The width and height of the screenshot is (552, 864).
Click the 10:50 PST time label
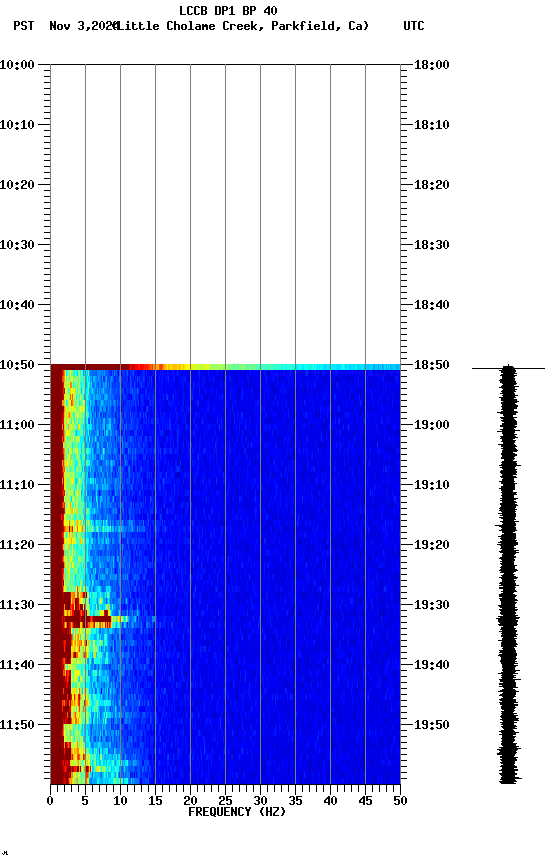(x=17, y=365)
